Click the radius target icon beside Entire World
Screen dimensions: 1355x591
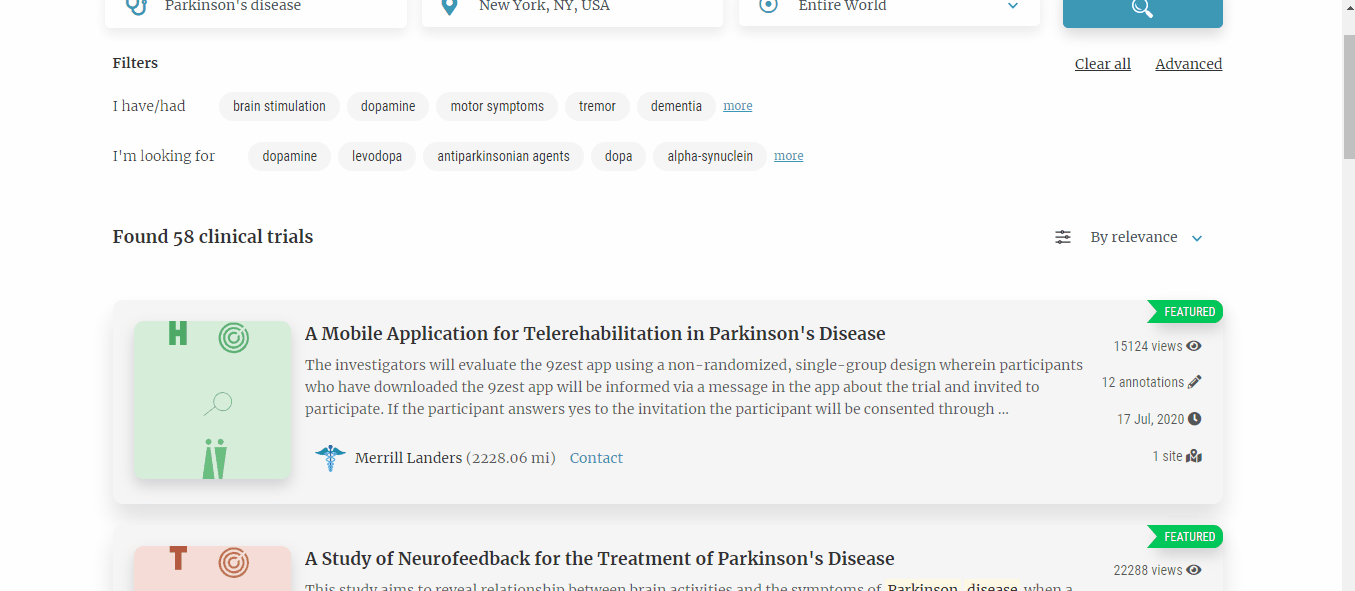pyautogui.click(x=767, y=6)
